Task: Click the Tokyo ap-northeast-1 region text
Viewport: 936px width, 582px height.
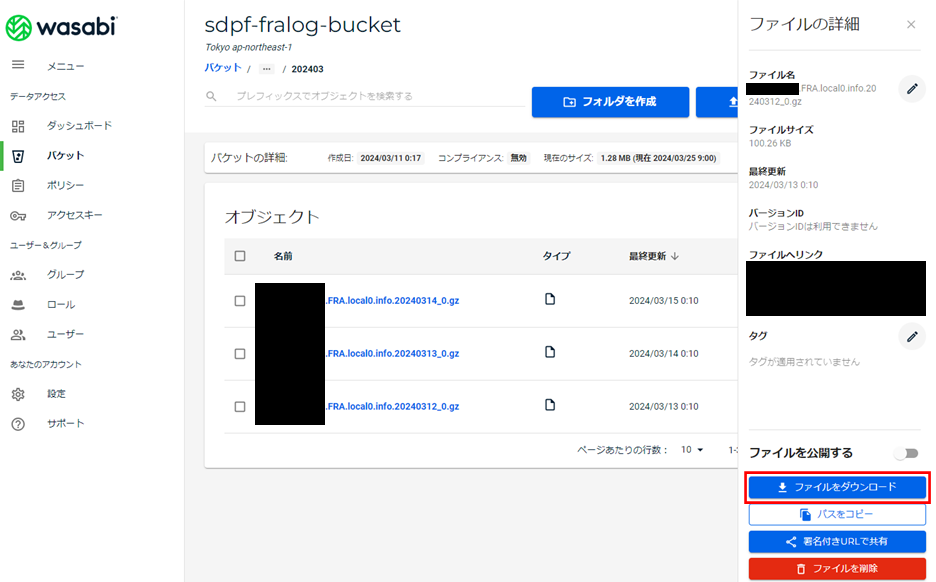Action: coord(248,47)
